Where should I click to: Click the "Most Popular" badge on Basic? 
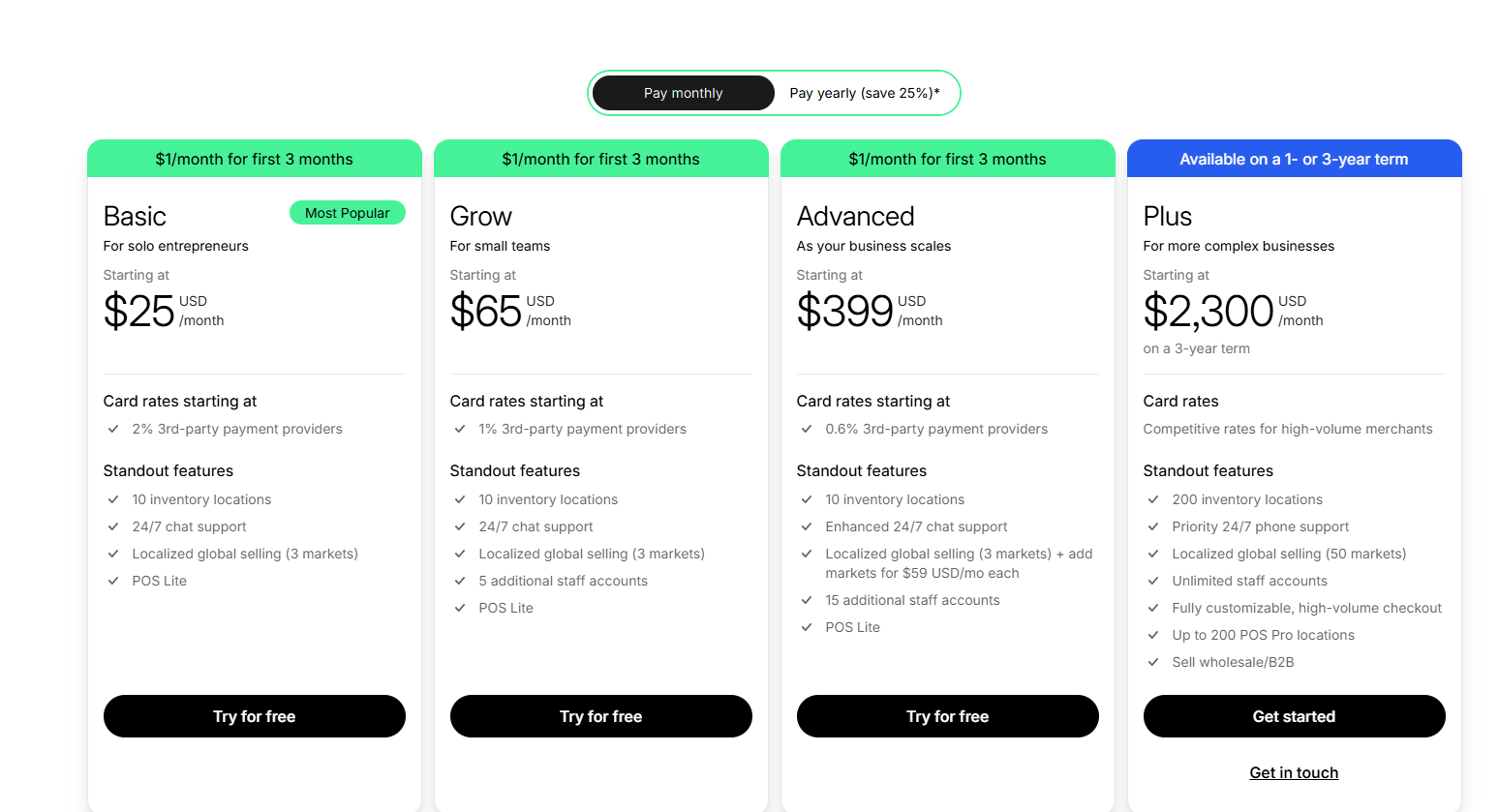pos(347,212)
